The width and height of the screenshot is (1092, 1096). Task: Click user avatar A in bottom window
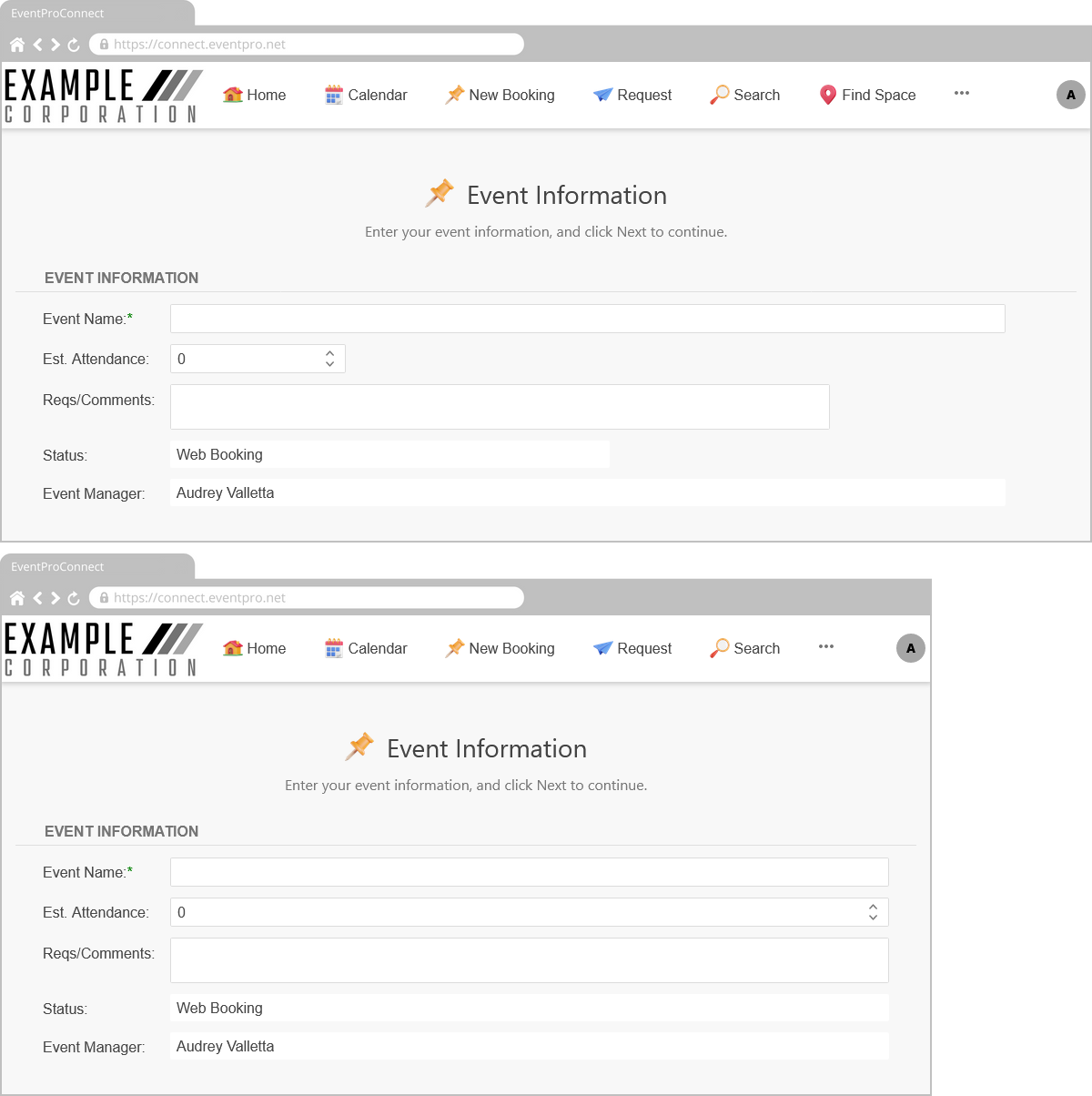tap(911, 648)
